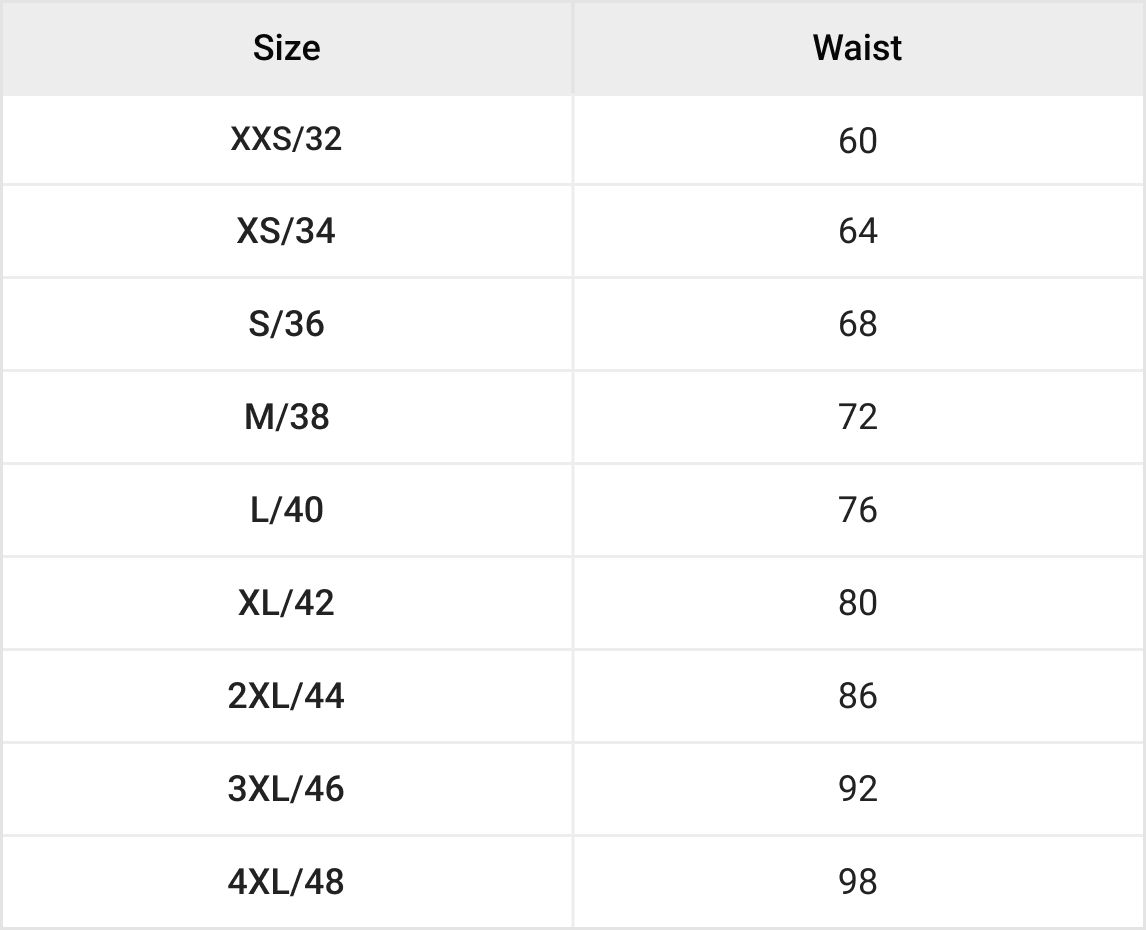Select the 3XL/46 size cell
This screenshot has height=930, width=1146.
tap(286, 788)
